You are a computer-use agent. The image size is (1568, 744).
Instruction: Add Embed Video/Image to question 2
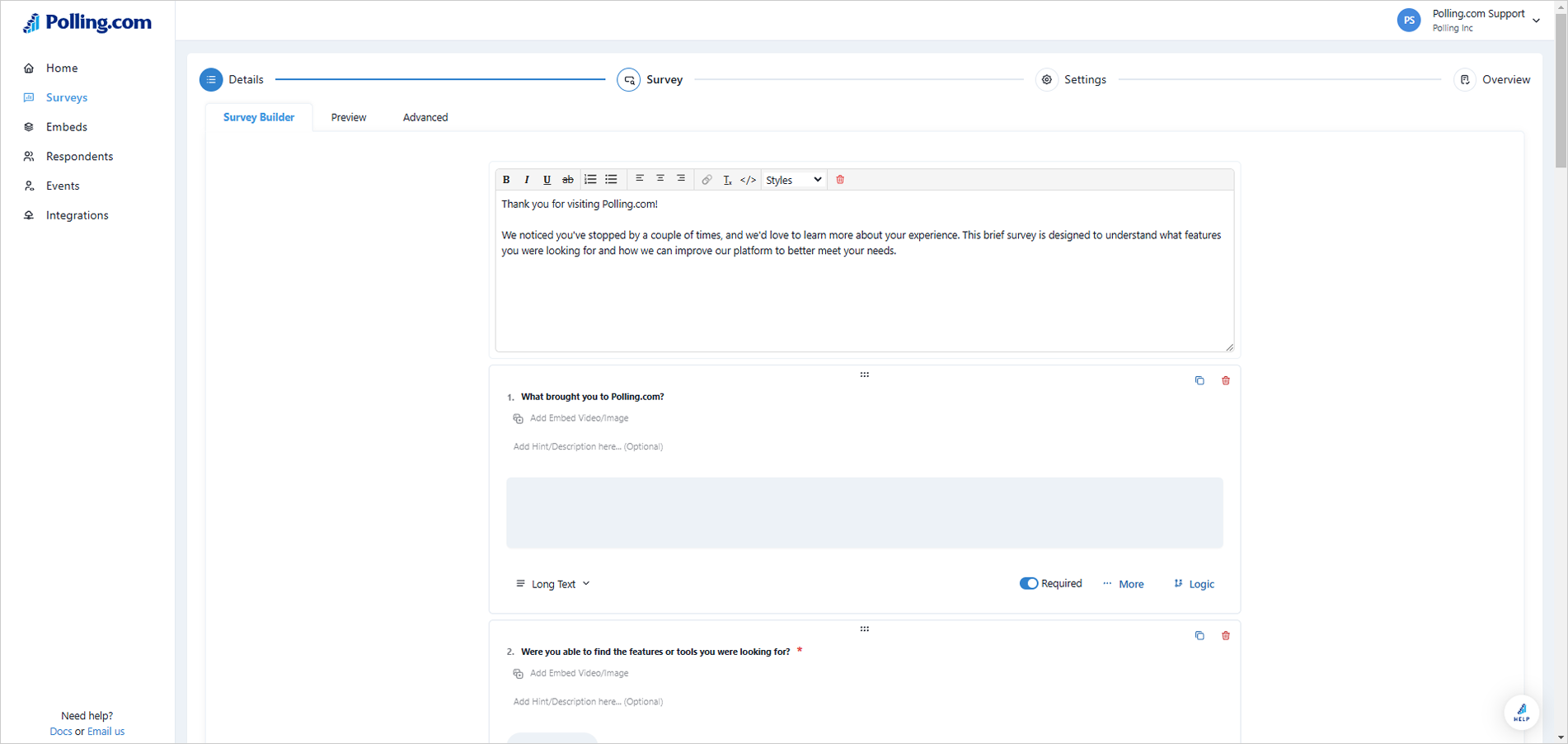579,673
